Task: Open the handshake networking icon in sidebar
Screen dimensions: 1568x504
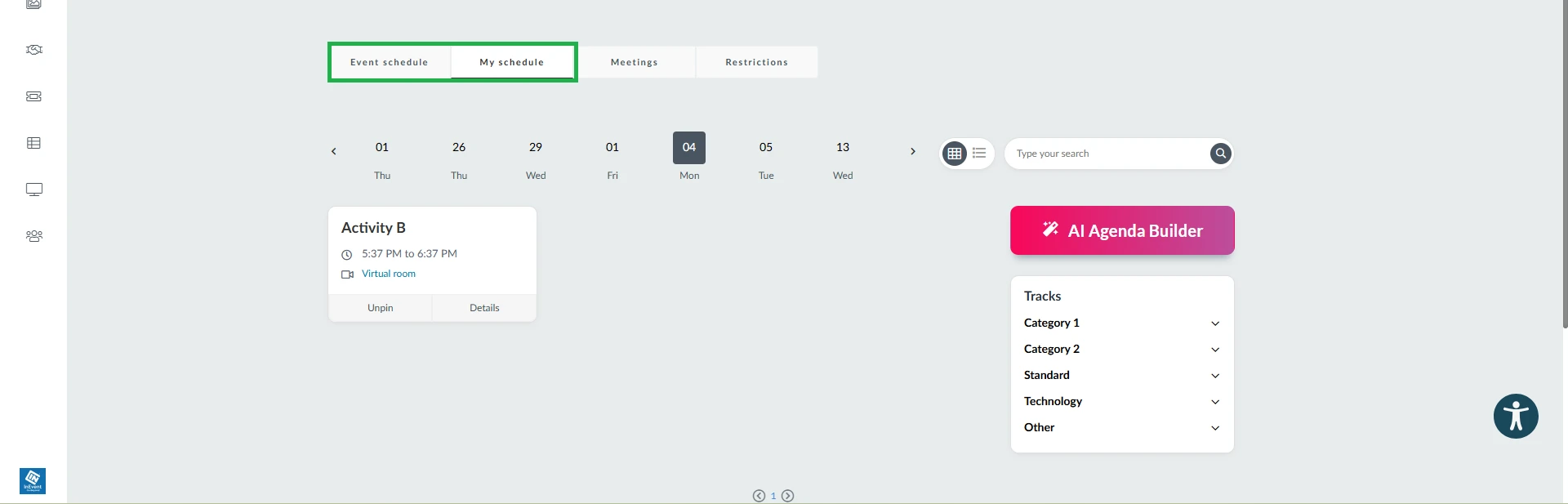Action: 33,50
